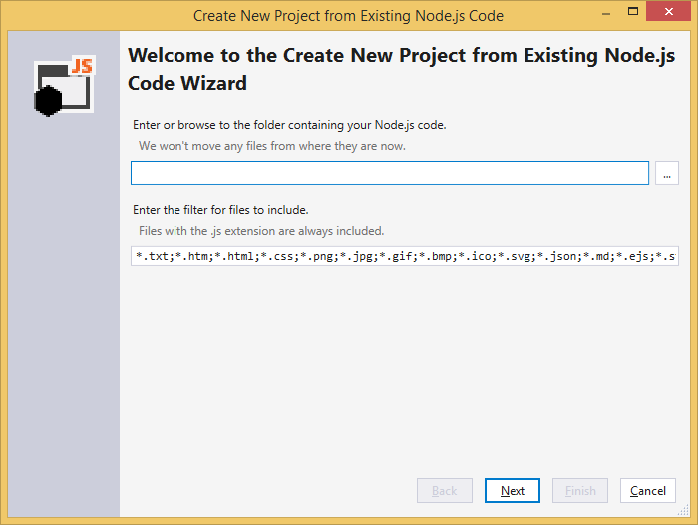
Task: Close the wizard with the red X
Action: (x=669, y=12)
